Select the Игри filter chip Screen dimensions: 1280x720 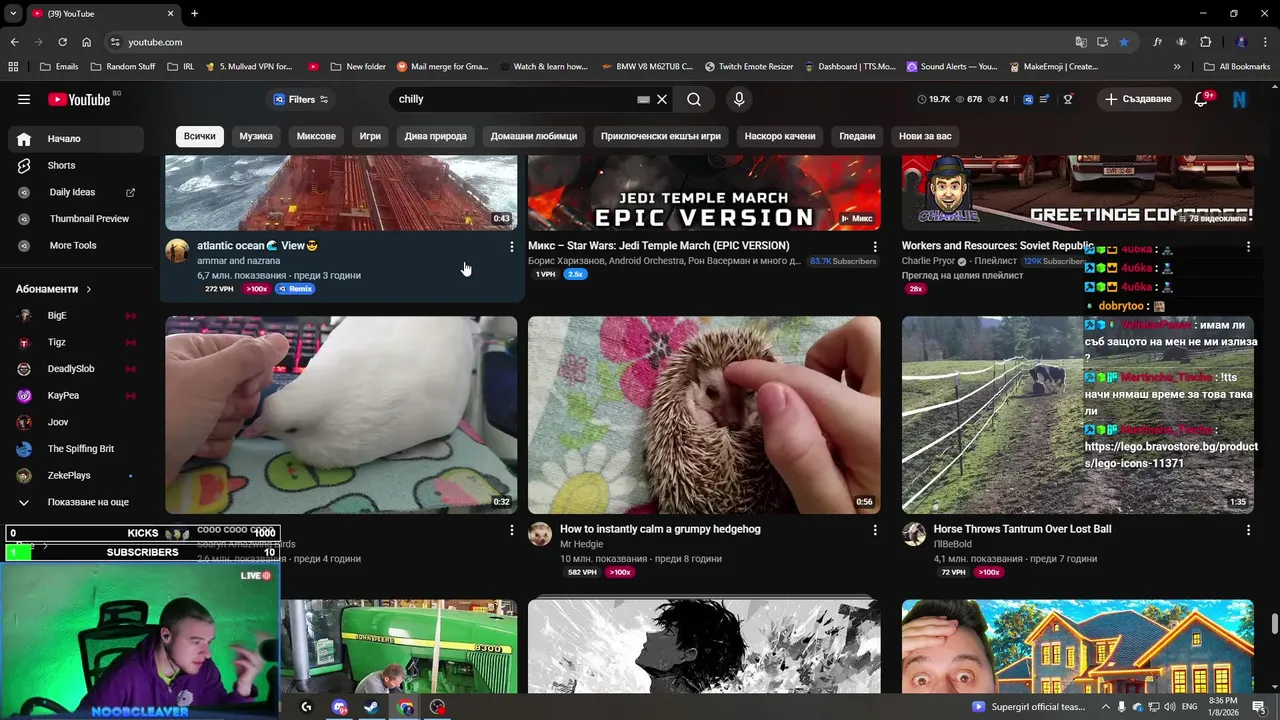370,136
